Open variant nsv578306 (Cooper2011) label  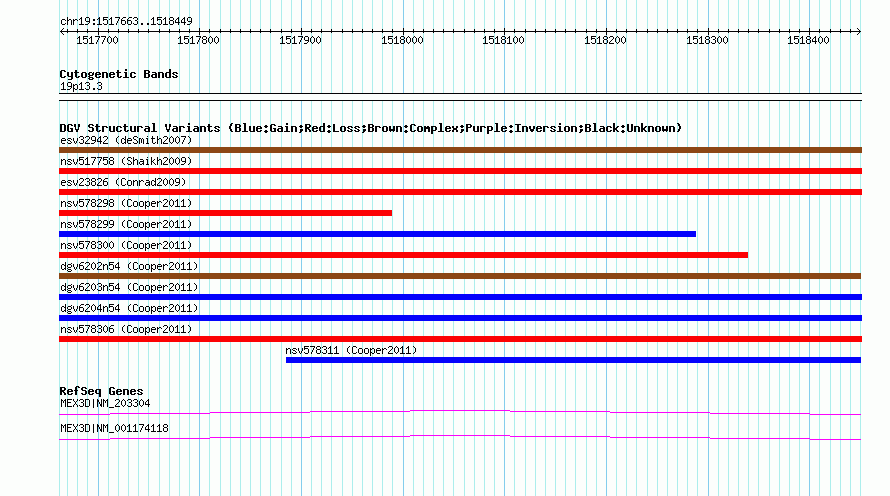pos(126,329)
